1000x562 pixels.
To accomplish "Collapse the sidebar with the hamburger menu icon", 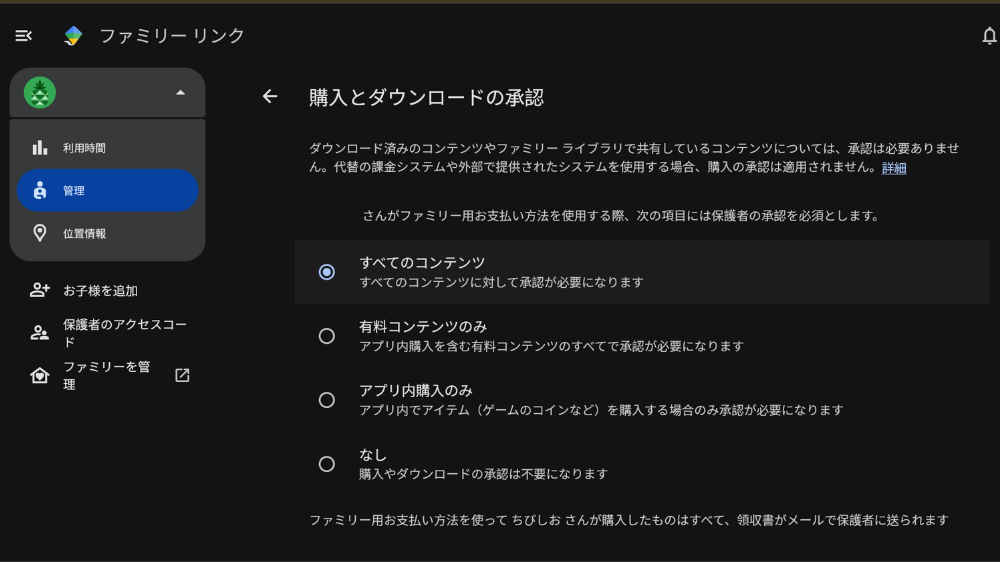I will click(24, 36).
